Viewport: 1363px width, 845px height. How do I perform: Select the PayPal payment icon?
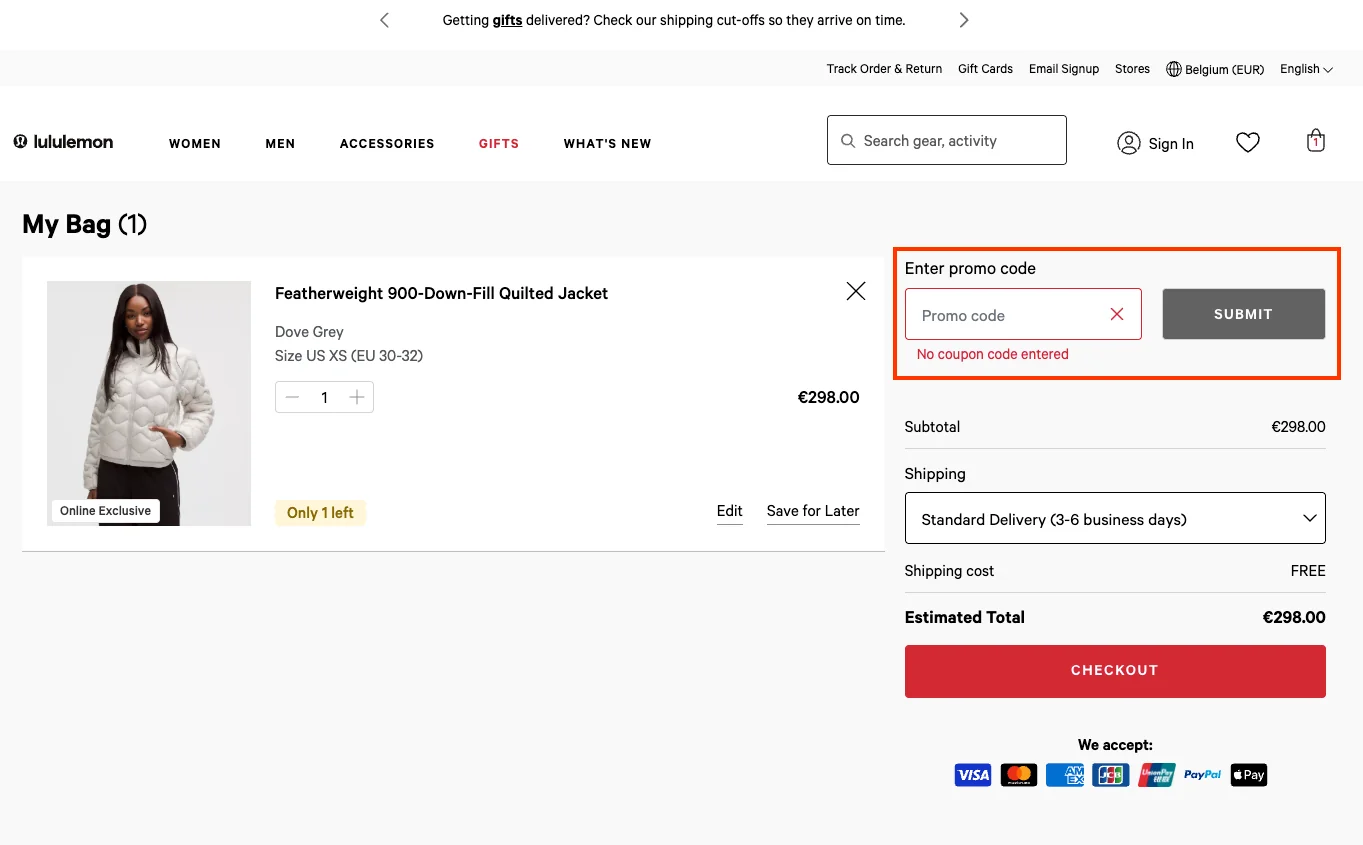[x=1201, y=774]
